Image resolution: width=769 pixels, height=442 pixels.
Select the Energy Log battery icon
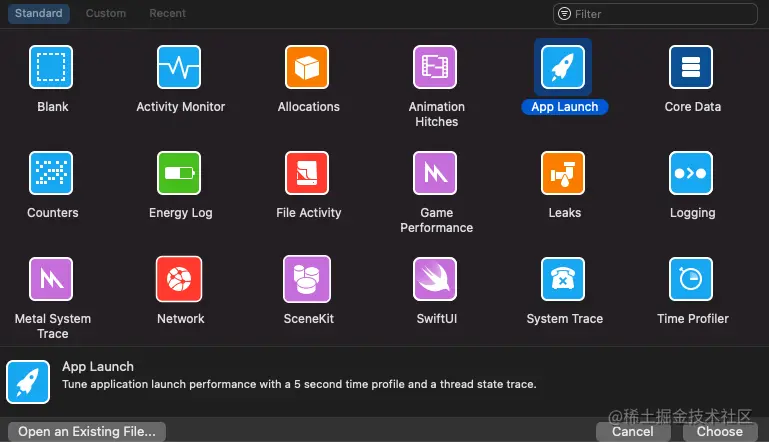(x=179, y=173)
